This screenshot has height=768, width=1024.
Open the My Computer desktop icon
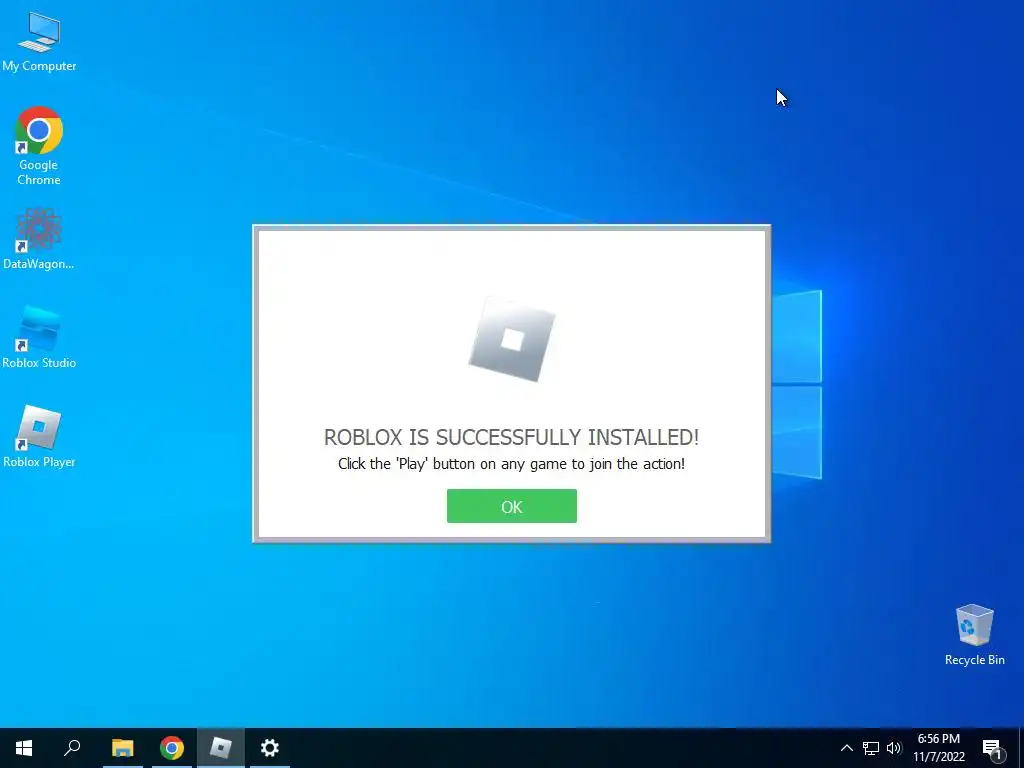(x=39, y=42)
